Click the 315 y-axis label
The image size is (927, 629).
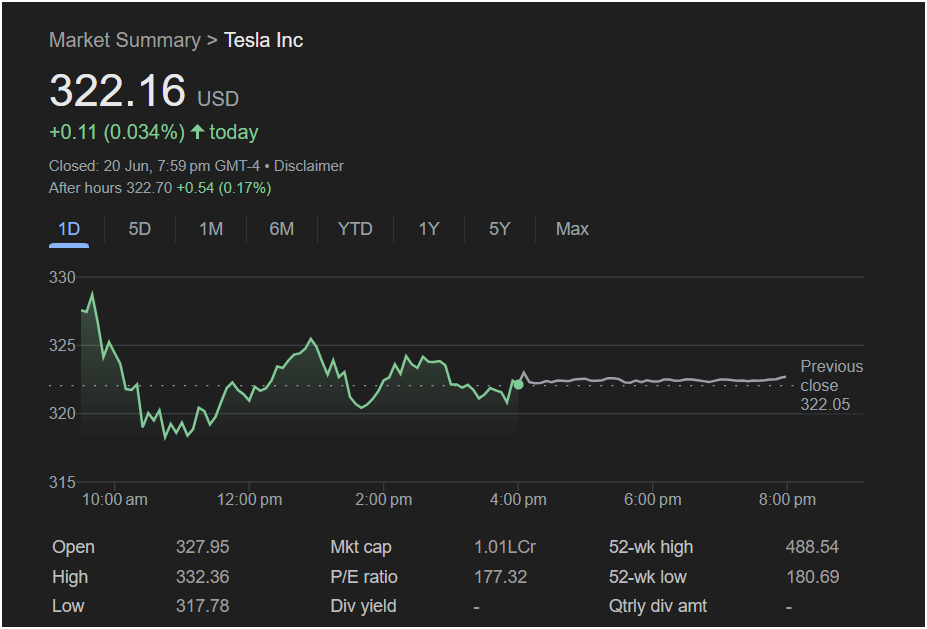[62, 482]
